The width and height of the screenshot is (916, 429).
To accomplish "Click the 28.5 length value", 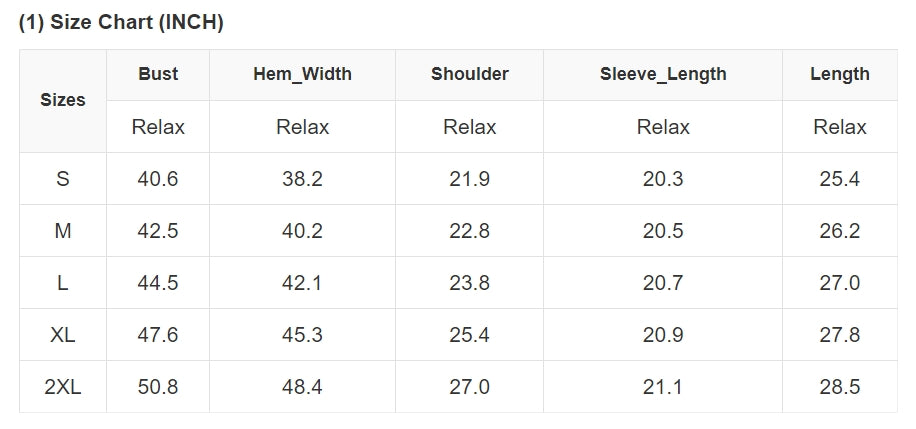I will tap(839, 387).
